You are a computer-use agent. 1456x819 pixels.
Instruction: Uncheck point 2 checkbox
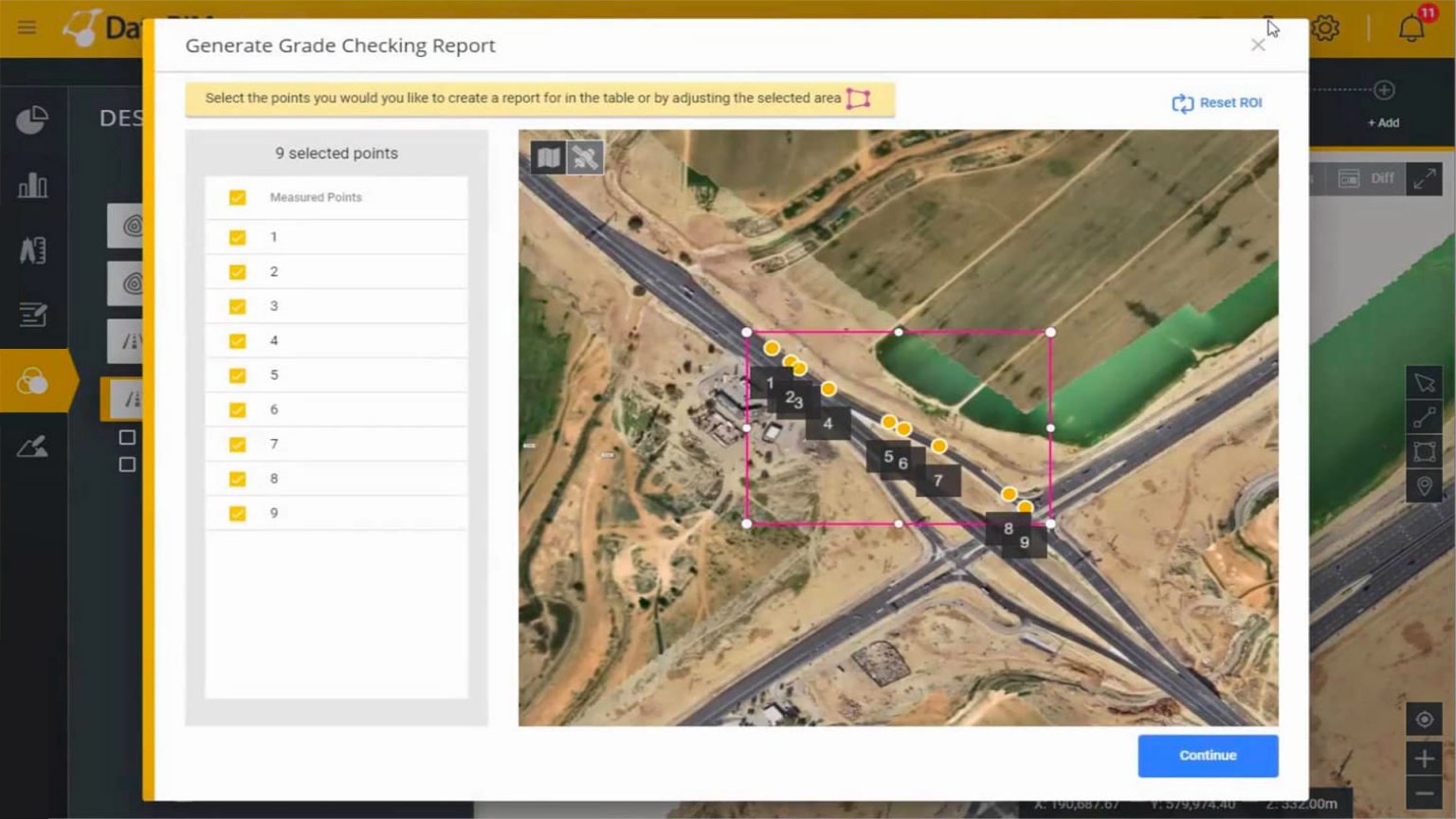point(237,272)
